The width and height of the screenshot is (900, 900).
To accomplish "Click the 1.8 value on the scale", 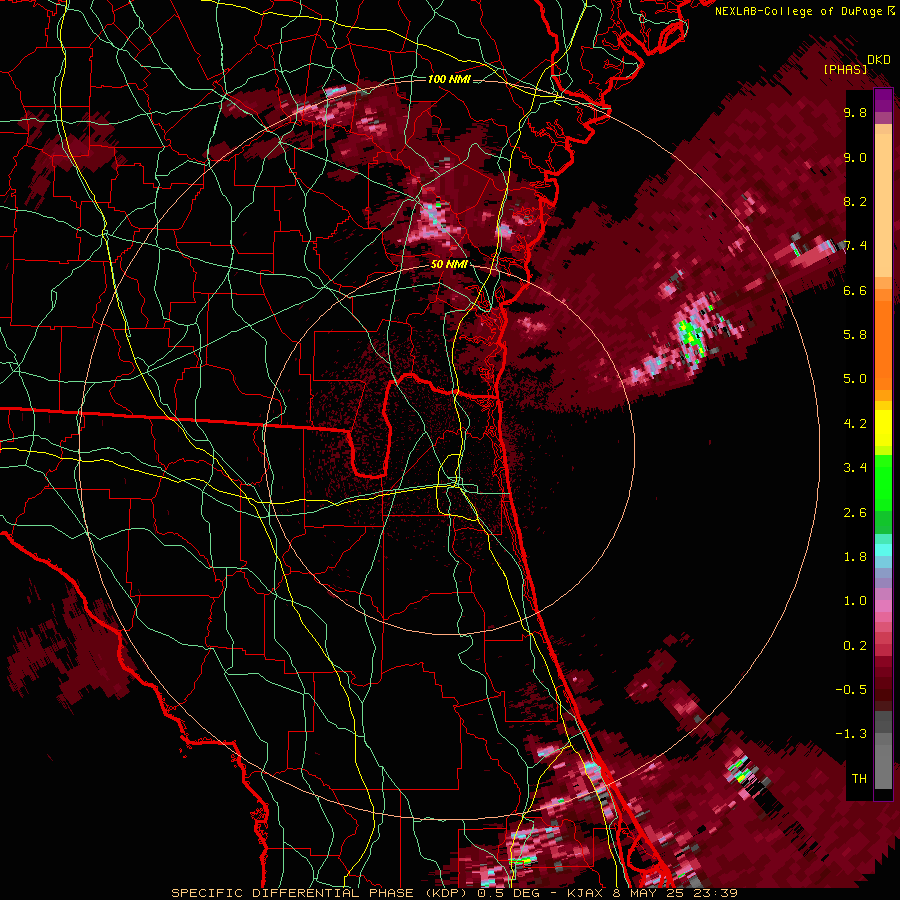I will [x=855, y=557].
